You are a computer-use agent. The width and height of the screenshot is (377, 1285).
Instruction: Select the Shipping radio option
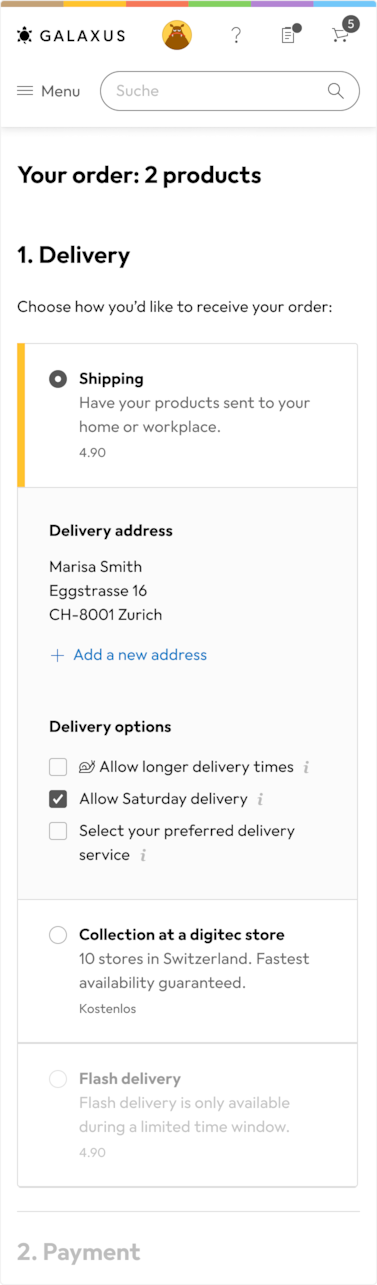[x=58, y=379]
